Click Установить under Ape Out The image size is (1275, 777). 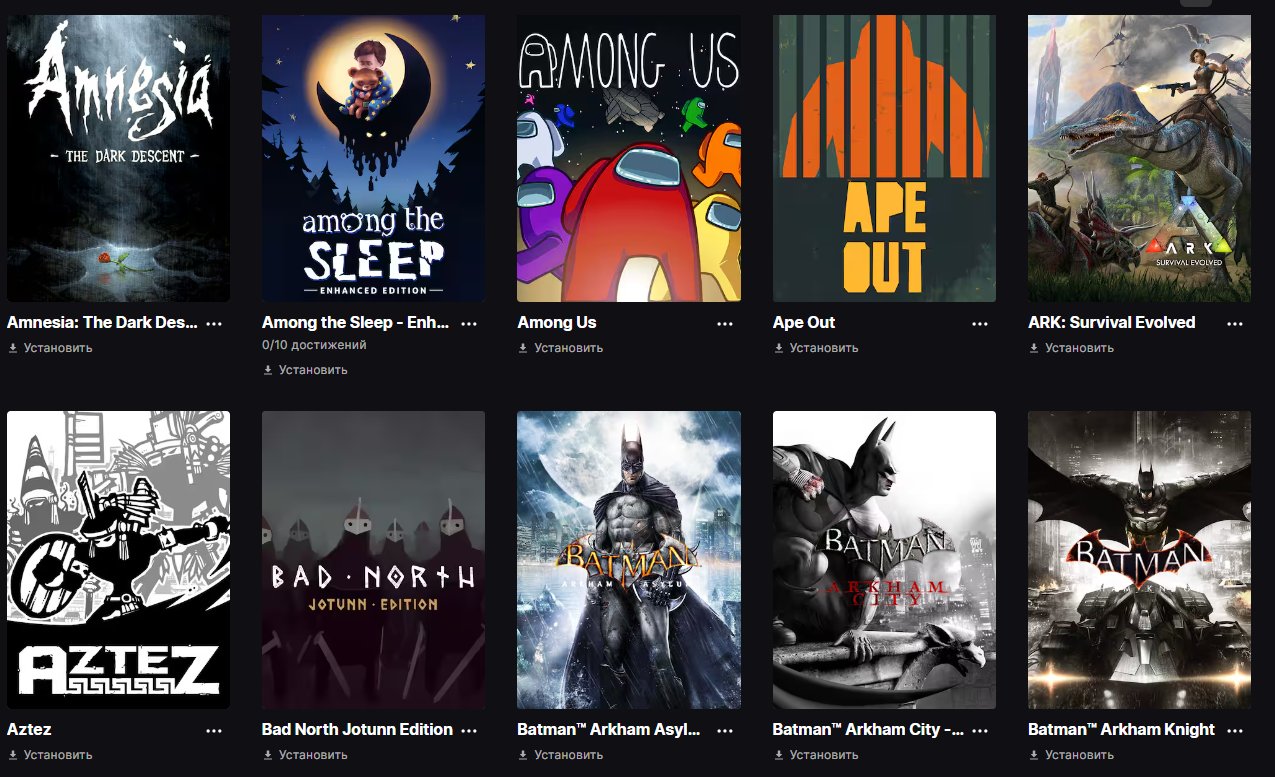click(x=816, y=348)
